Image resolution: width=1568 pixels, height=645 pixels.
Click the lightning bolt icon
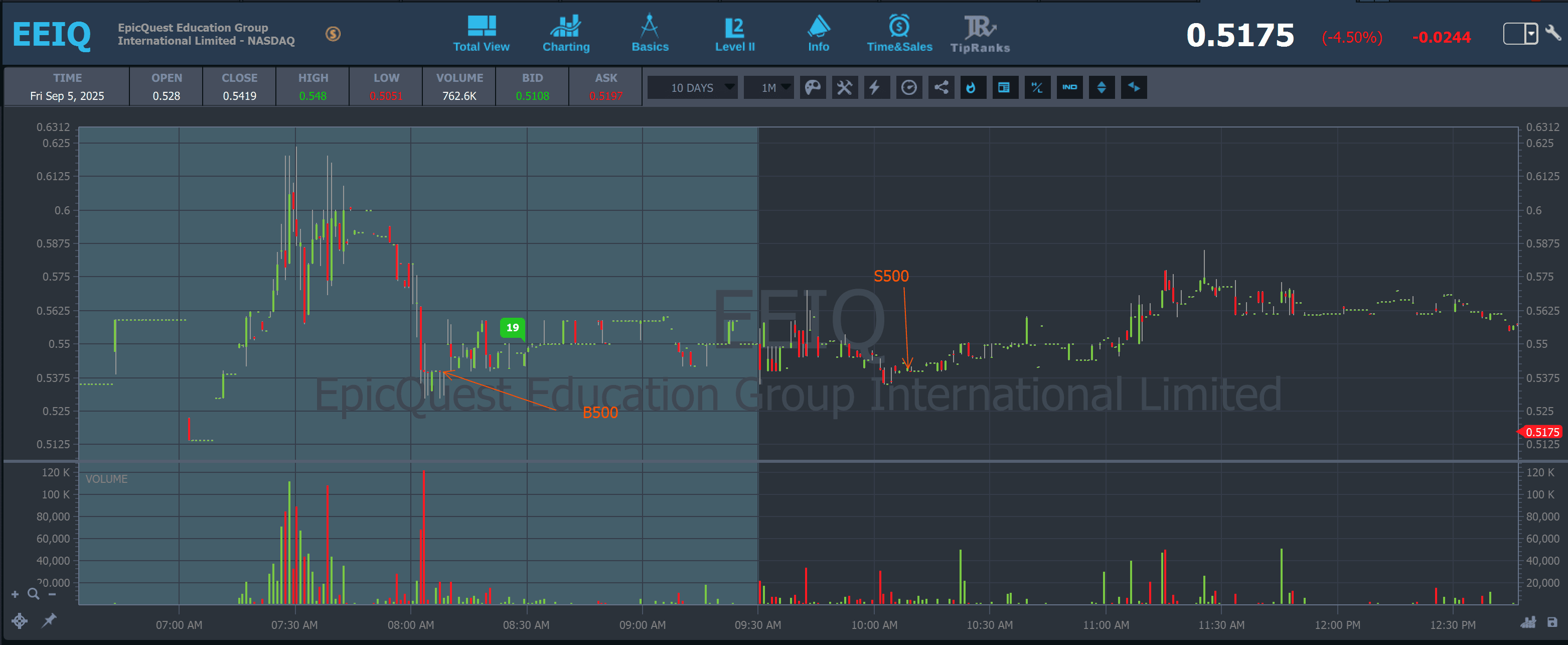(875, 88)
